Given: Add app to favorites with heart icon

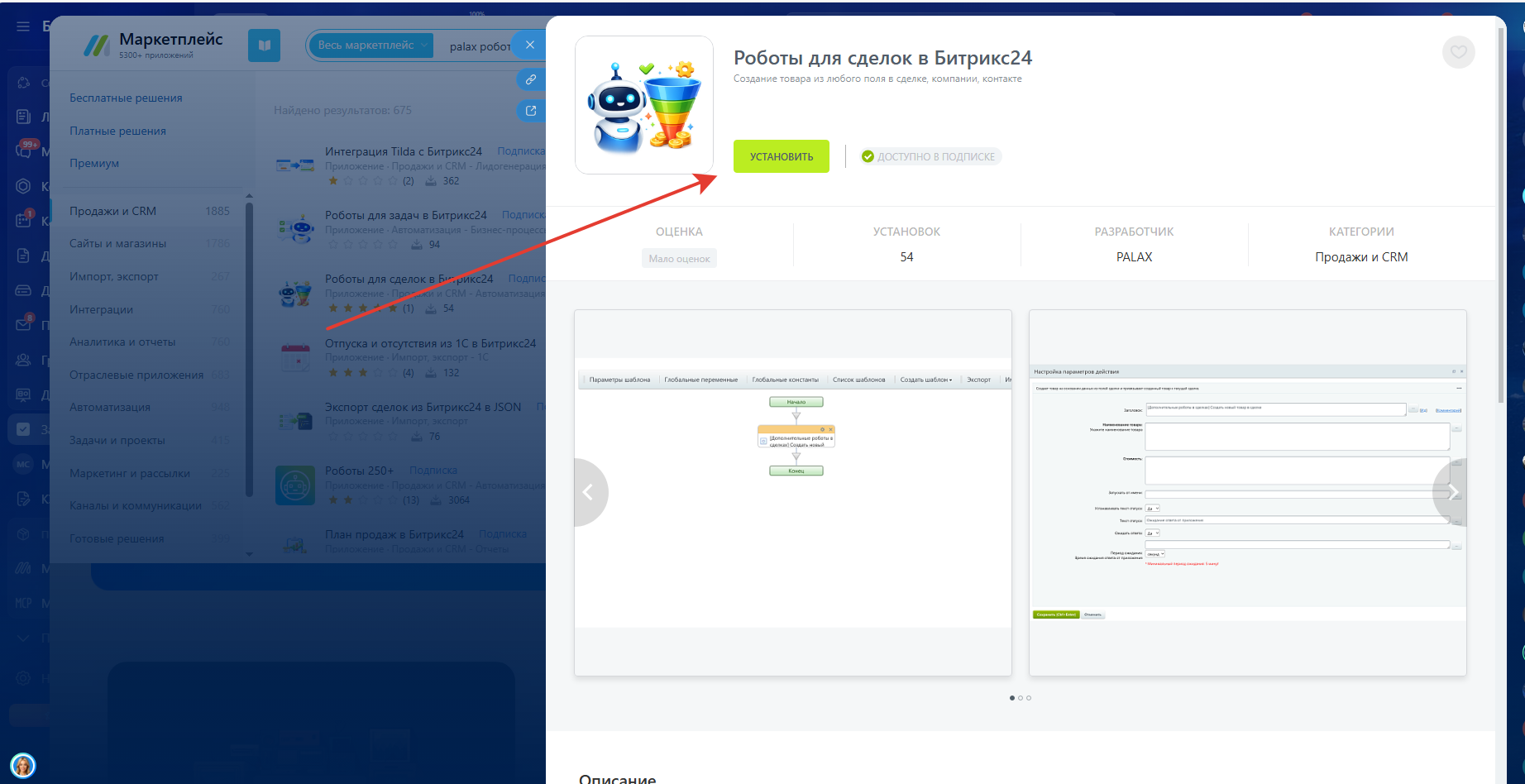Looking at the screenshot, I should tap(1459, 52).
